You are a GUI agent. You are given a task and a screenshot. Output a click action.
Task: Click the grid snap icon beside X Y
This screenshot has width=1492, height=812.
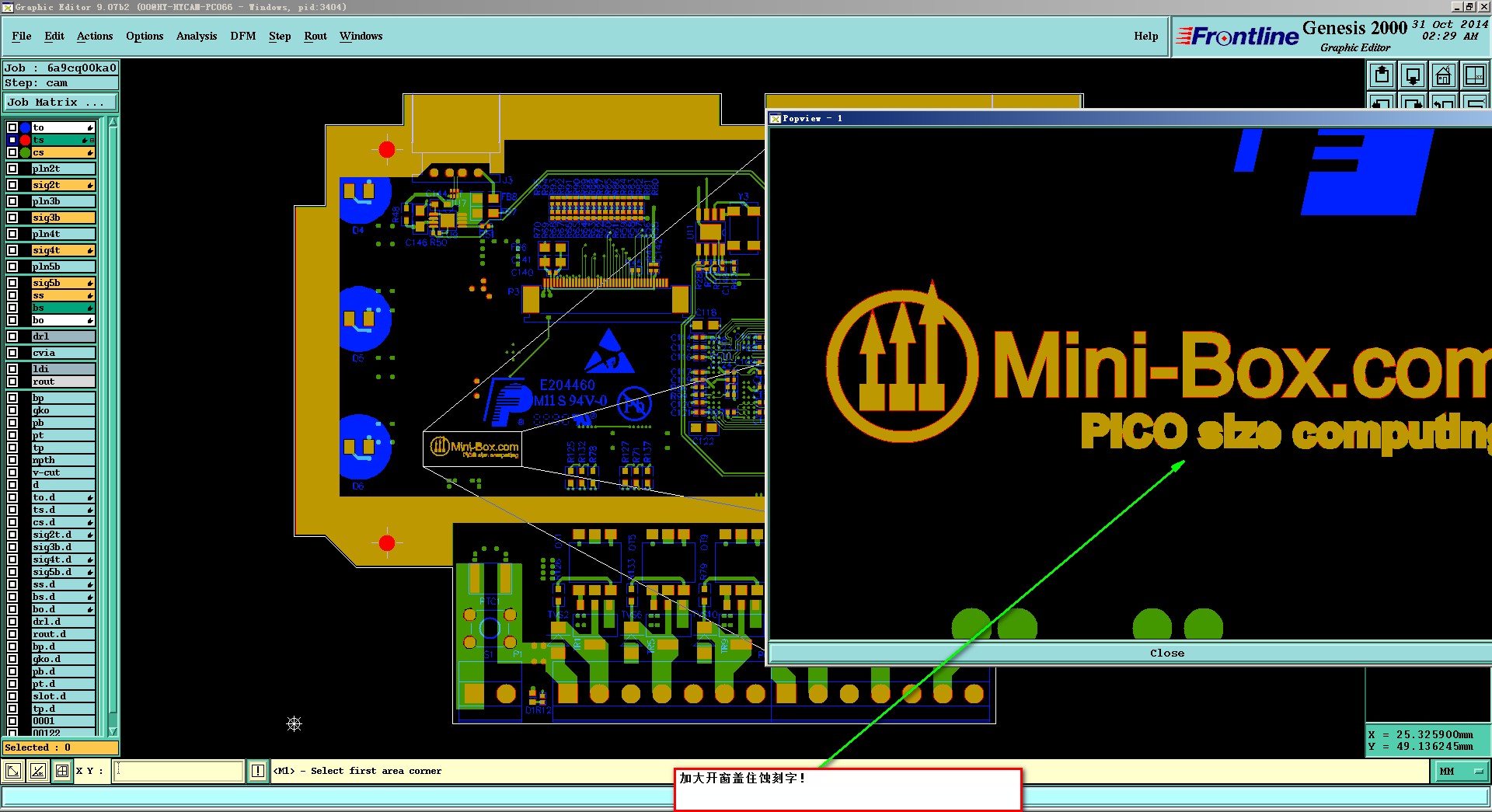(x=62, y=771)
